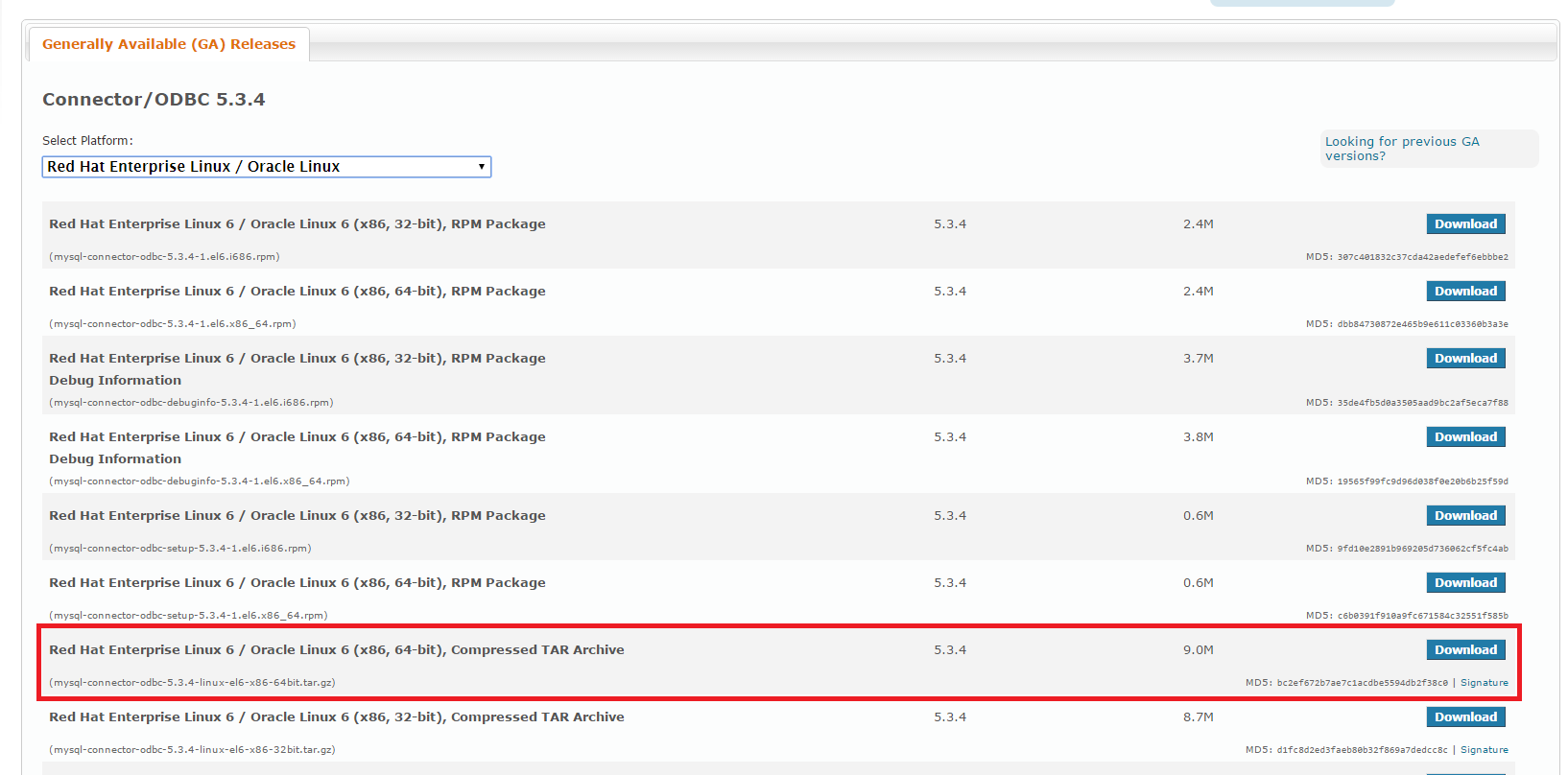This screenshot has height=775, width=1568.
Task: Download the 32-bit Compressed TAR Archive
Action: pos(1465,717)
